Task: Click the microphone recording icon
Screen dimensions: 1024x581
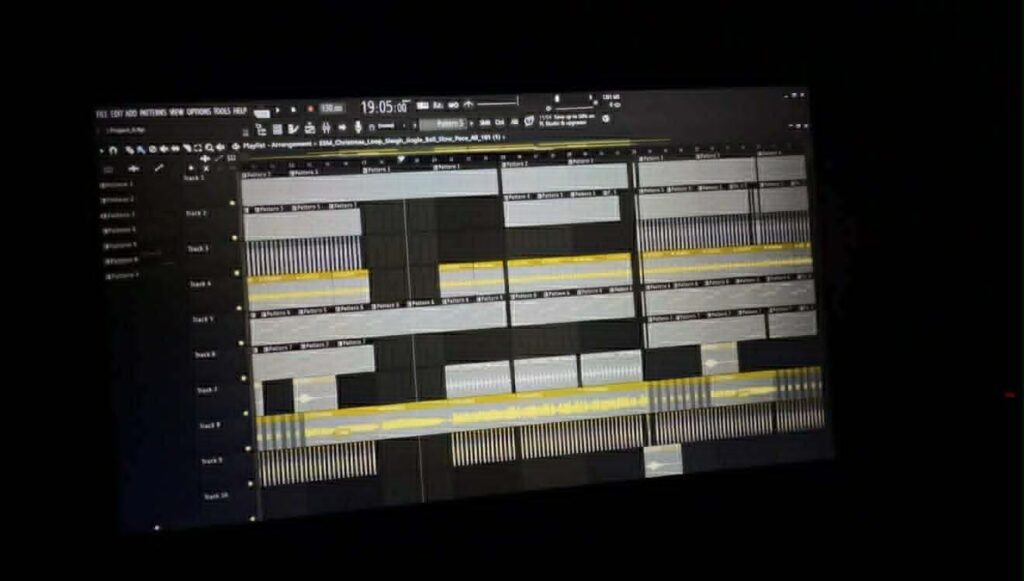Action: [x=357, y=127]
